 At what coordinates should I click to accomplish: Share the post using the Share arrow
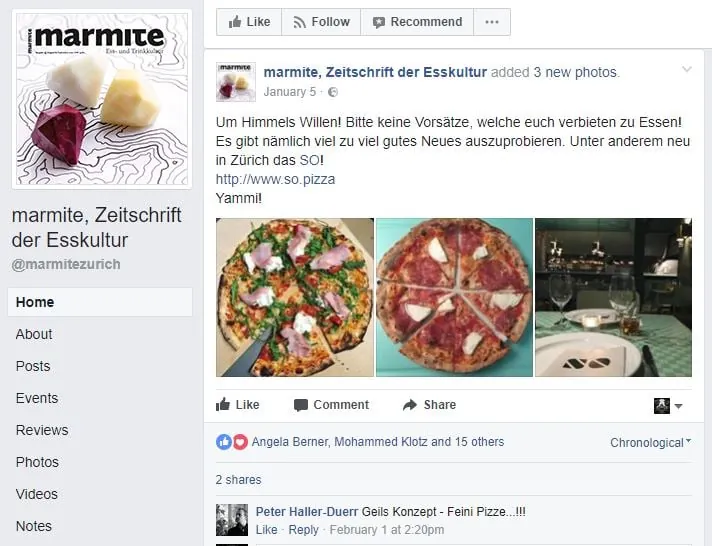point(429,404)
